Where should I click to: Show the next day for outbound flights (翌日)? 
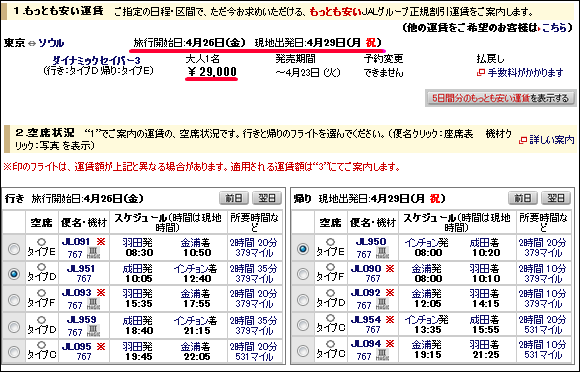(x=267, y=198)
